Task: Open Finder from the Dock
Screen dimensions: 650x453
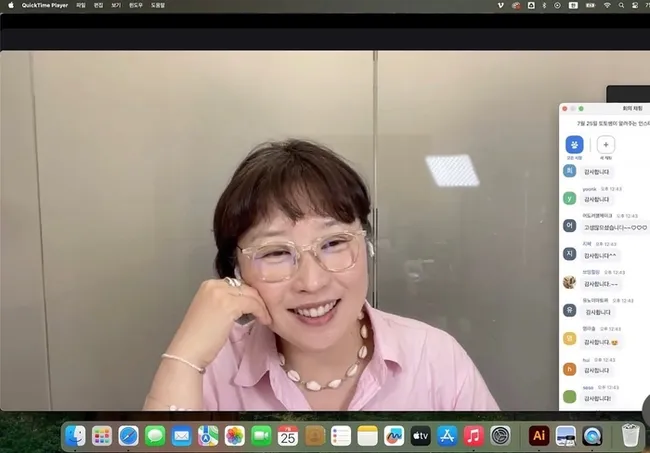Action: pyautogui.click(x=75, y=436)
